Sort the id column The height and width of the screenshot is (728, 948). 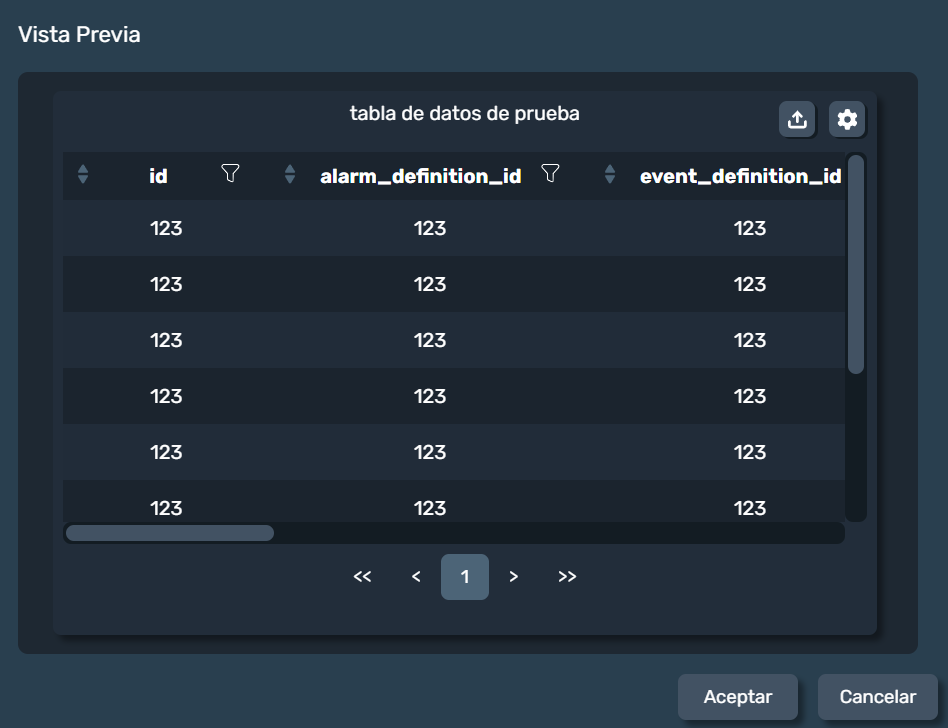point(83,174)
